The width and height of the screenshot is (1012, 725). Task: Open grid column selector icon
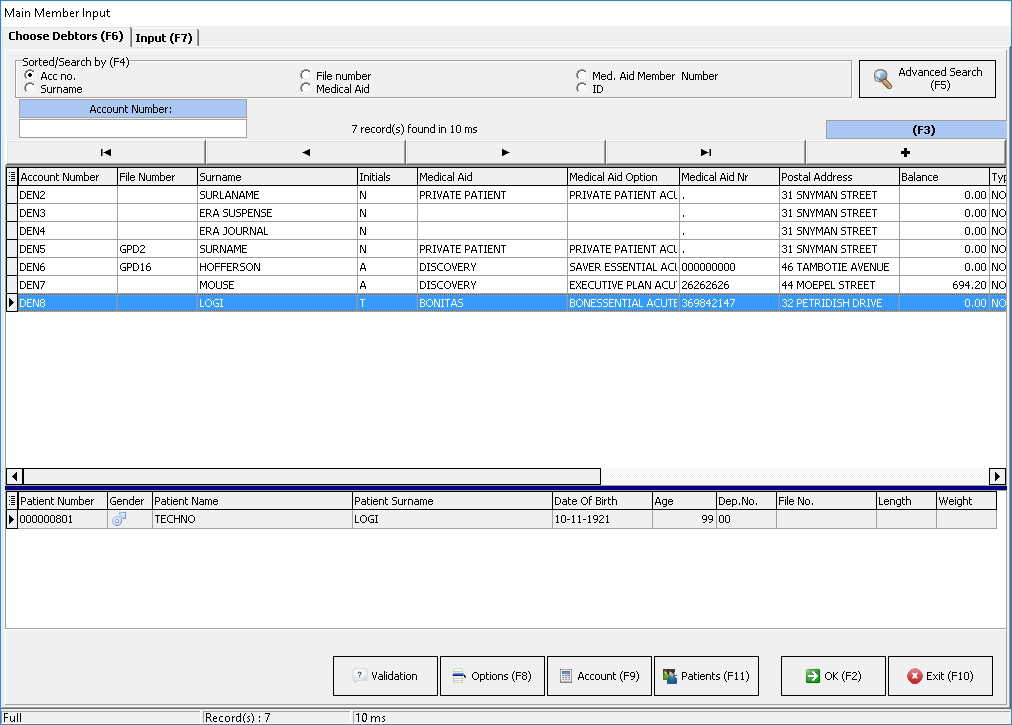(x=12, y=177)
